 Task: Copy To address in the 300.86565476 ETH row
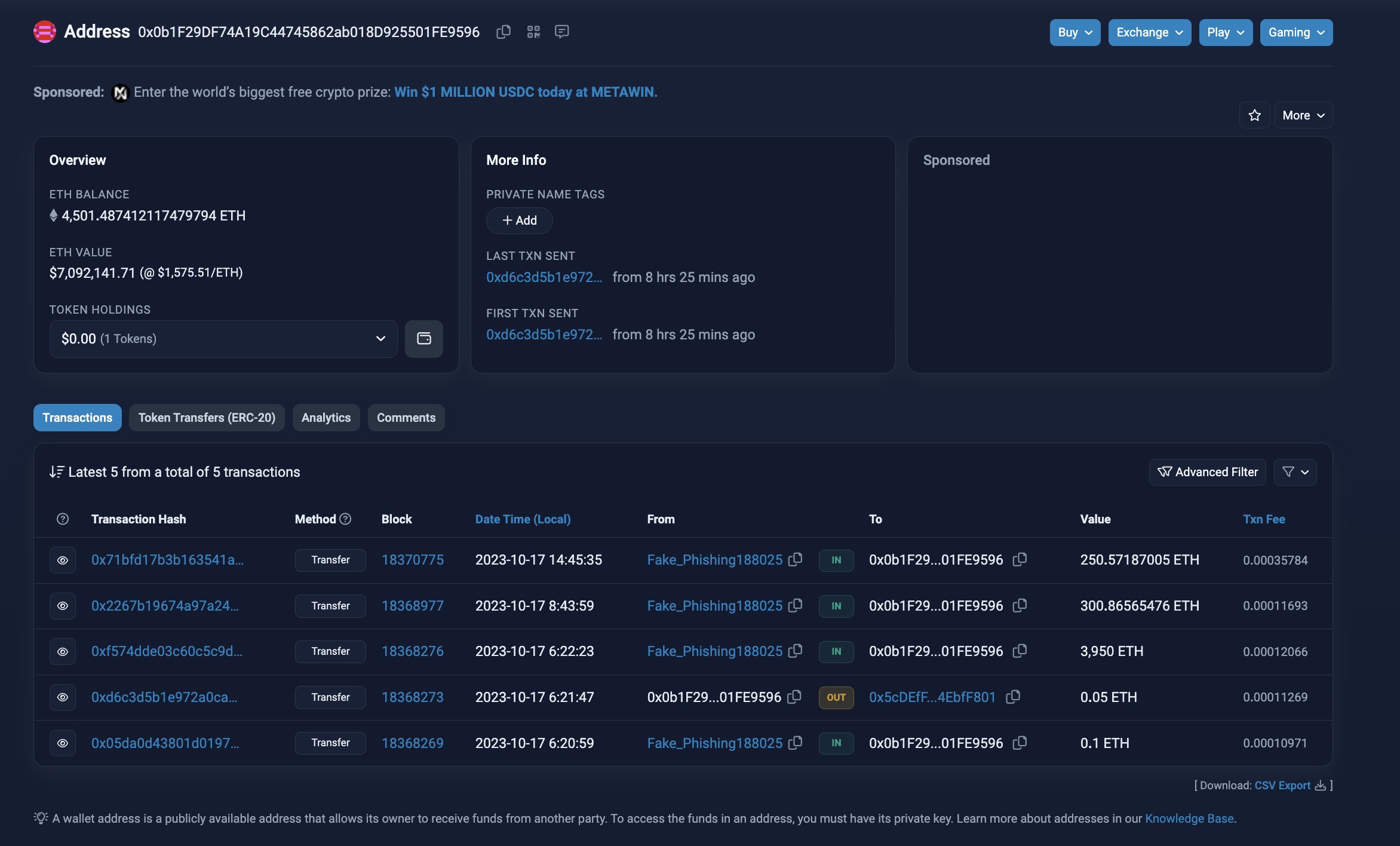pyautogui.click(x=1020, y=606)
